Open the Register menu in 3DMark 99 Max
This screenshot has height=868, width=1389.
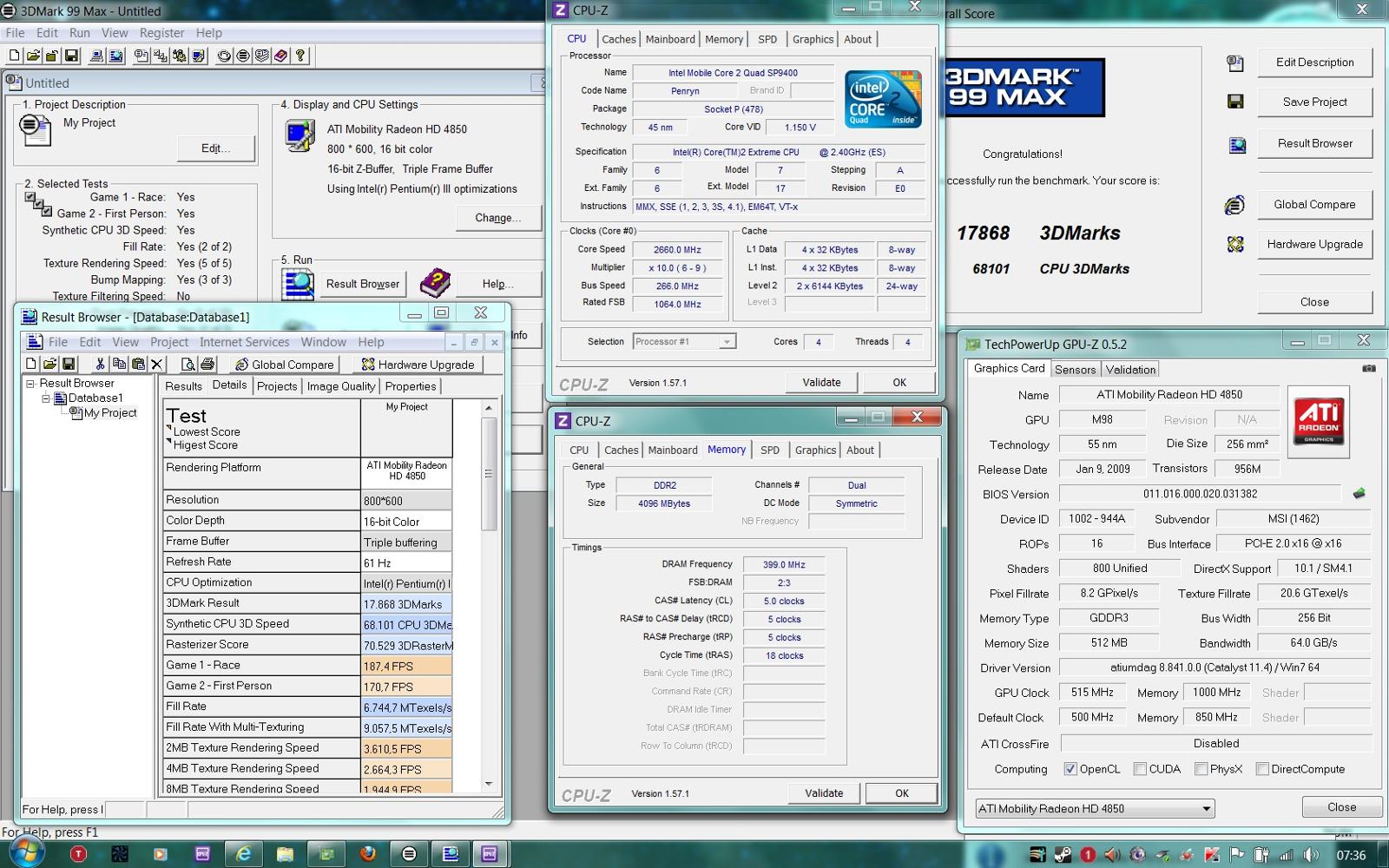[x=161, y=33]
